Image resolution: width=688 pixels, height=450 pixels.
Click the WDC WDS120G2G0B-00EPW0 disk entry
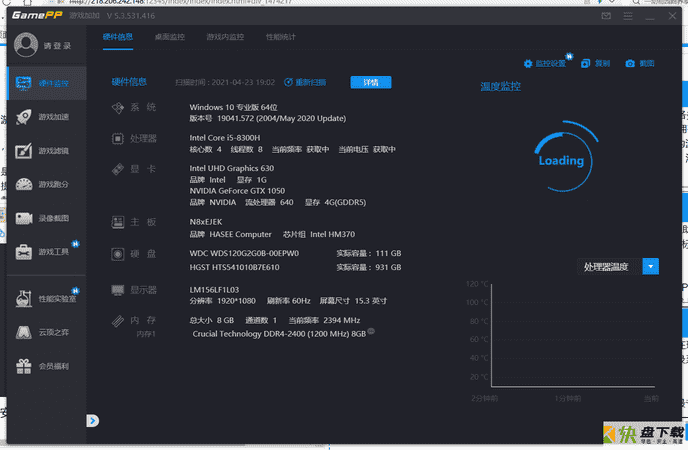click(x=244, y=254)
